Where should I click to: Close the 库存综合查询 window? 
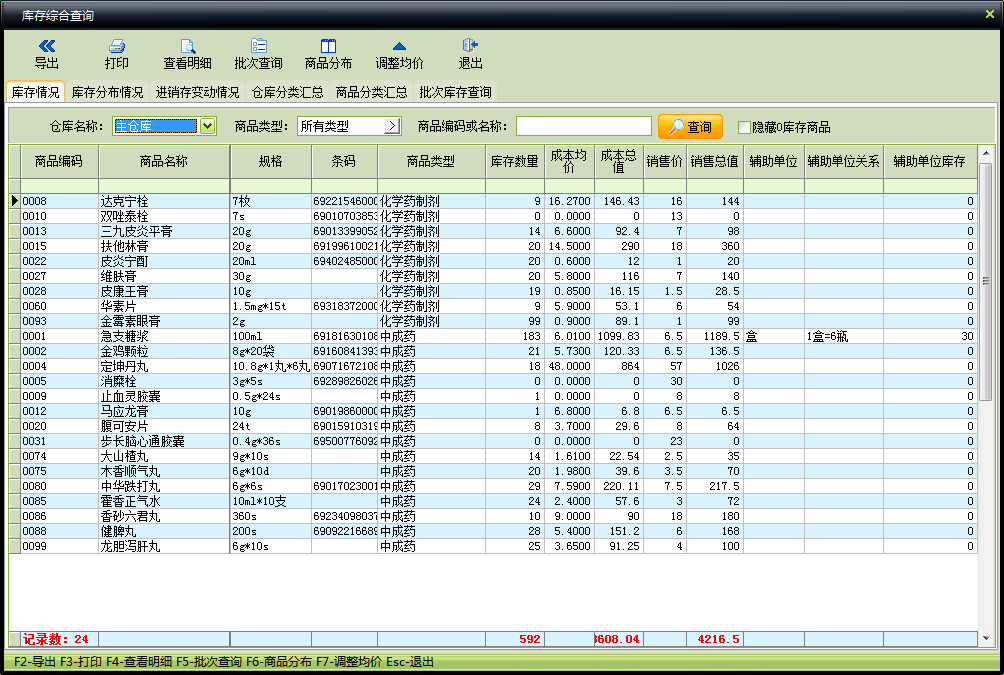coord(990,13)
